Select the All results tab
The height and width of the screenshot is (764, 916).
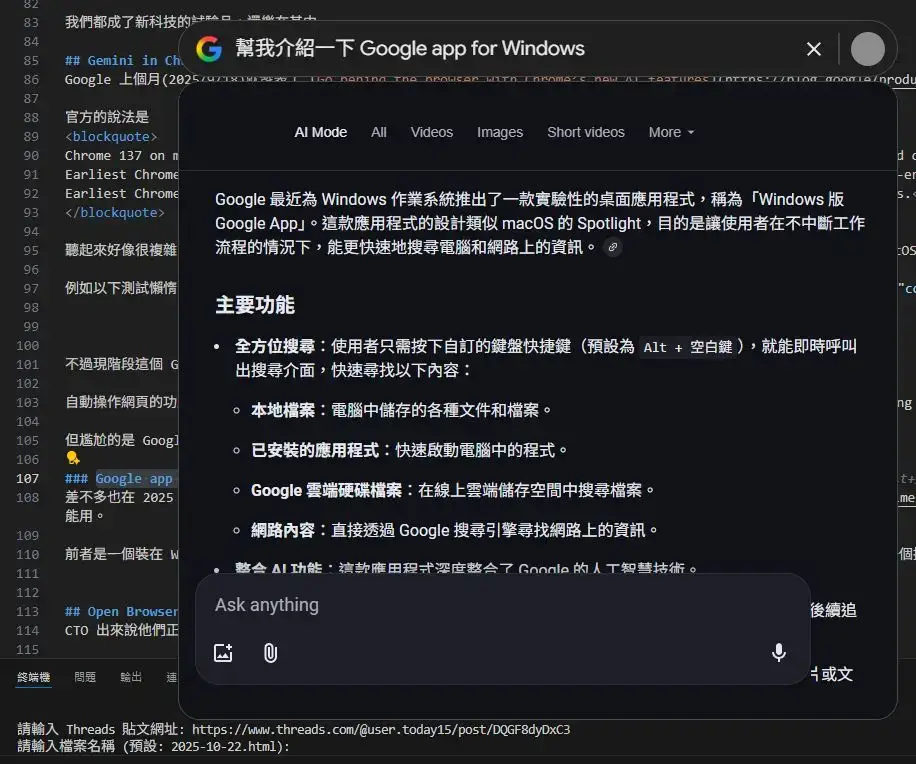pyautogui.click(x=379, y=132)
